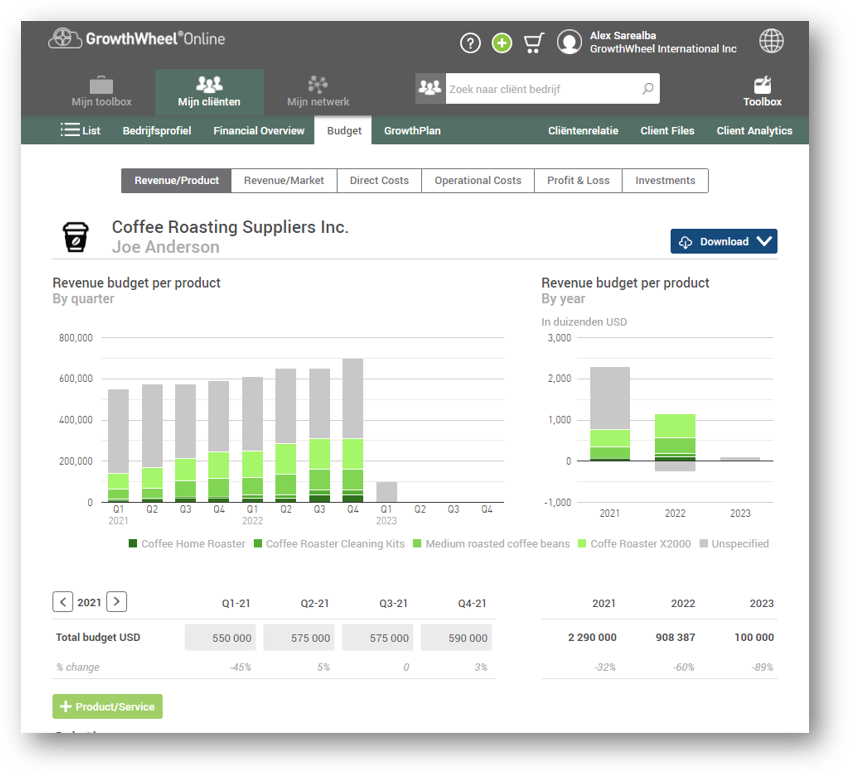Open the Cliëntenrelatie tab
Viewport: 850px width, 774px height.
[x=583, y=131]
